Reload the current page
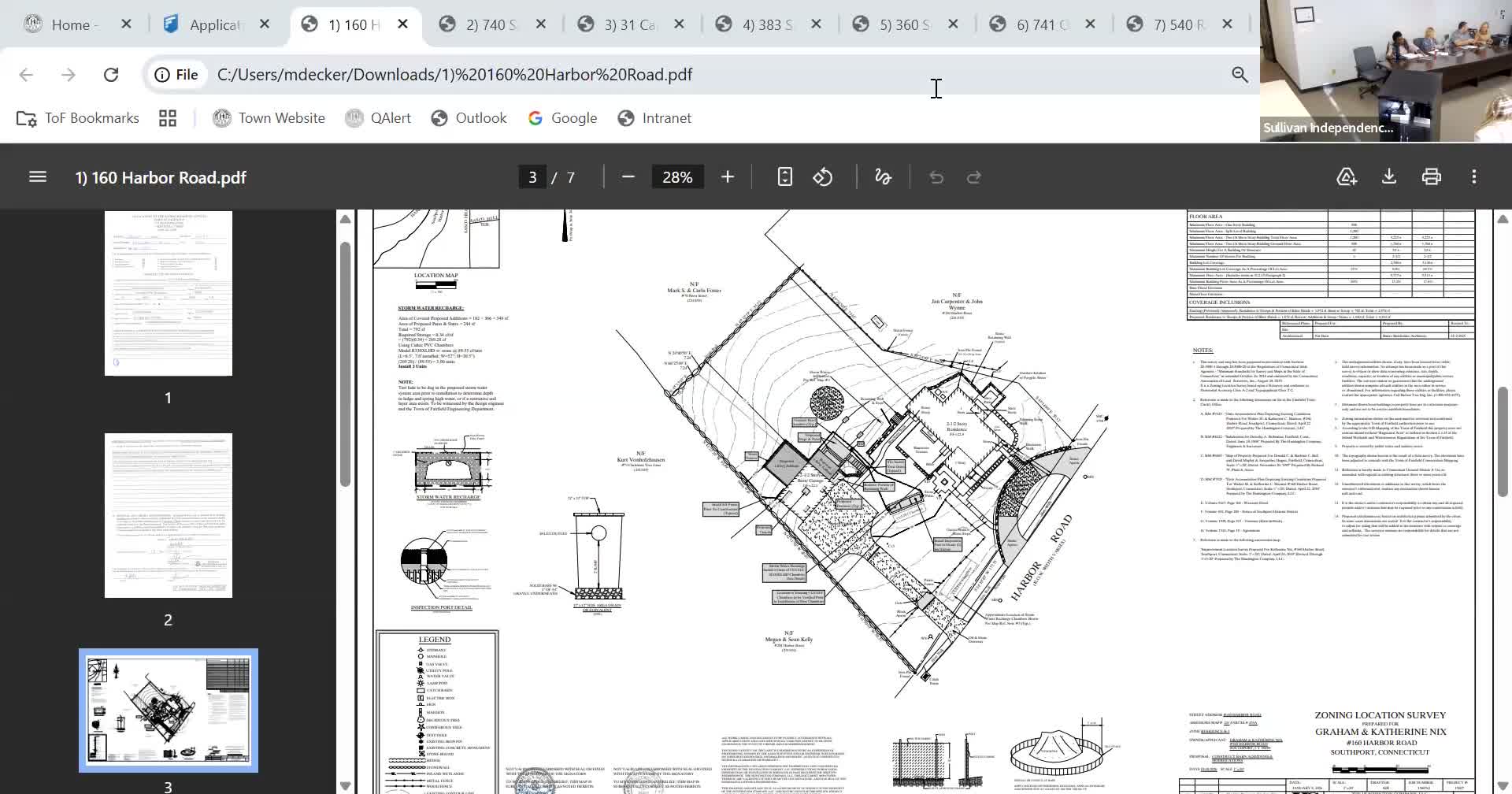 click(x=111, y=74)
